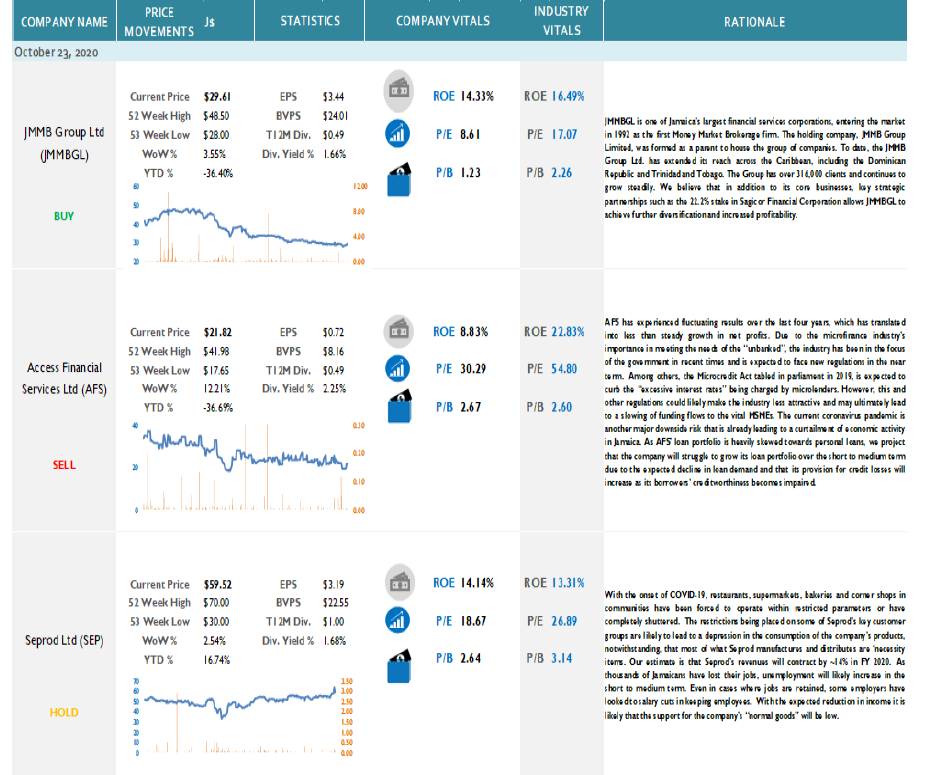Click the blue wallet icon beside P/B 2.67

tap(399, 406)
